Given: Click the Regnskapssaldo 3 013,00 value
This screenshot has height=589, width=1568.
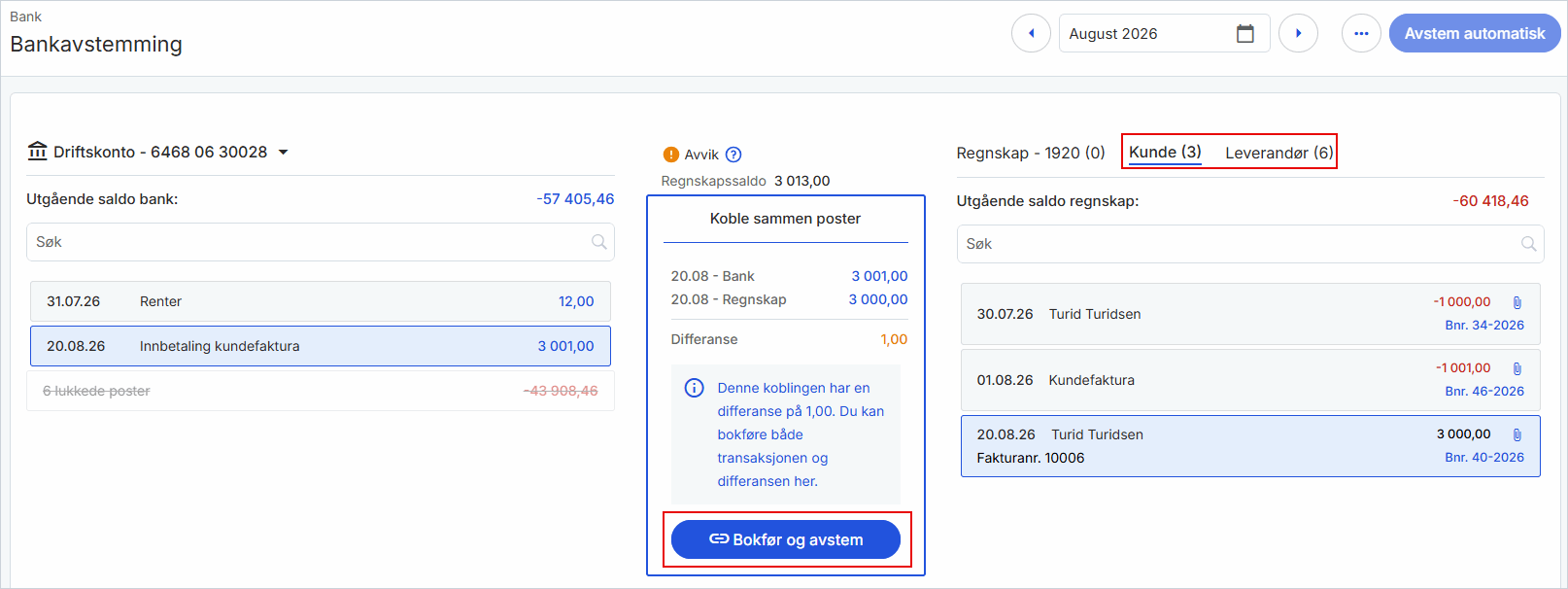Looking at the screenshot, I should click(801, 181).
